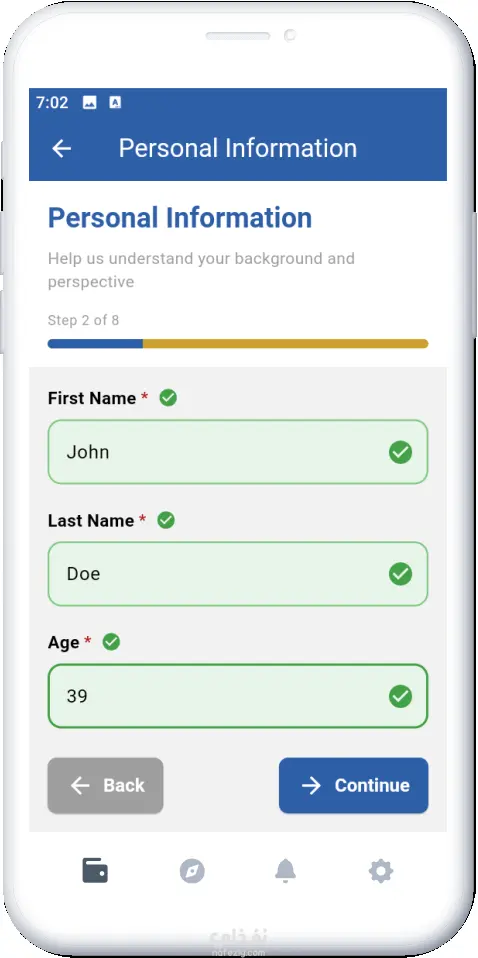
Task: Focus the Age input containing 39
Action: (x=238, y=696)
